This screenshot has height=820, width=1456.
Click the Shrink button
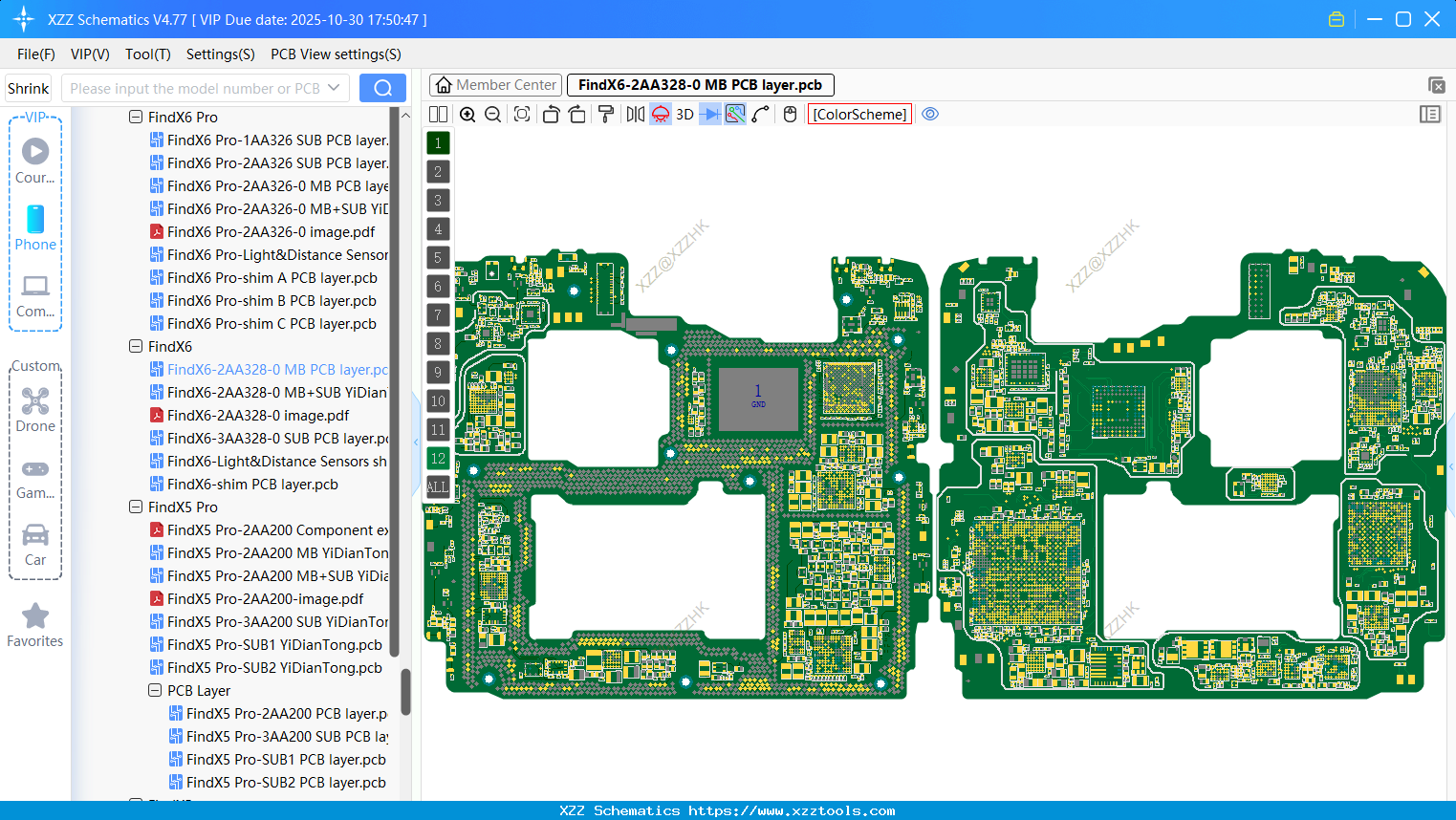(x=29, y=89)
